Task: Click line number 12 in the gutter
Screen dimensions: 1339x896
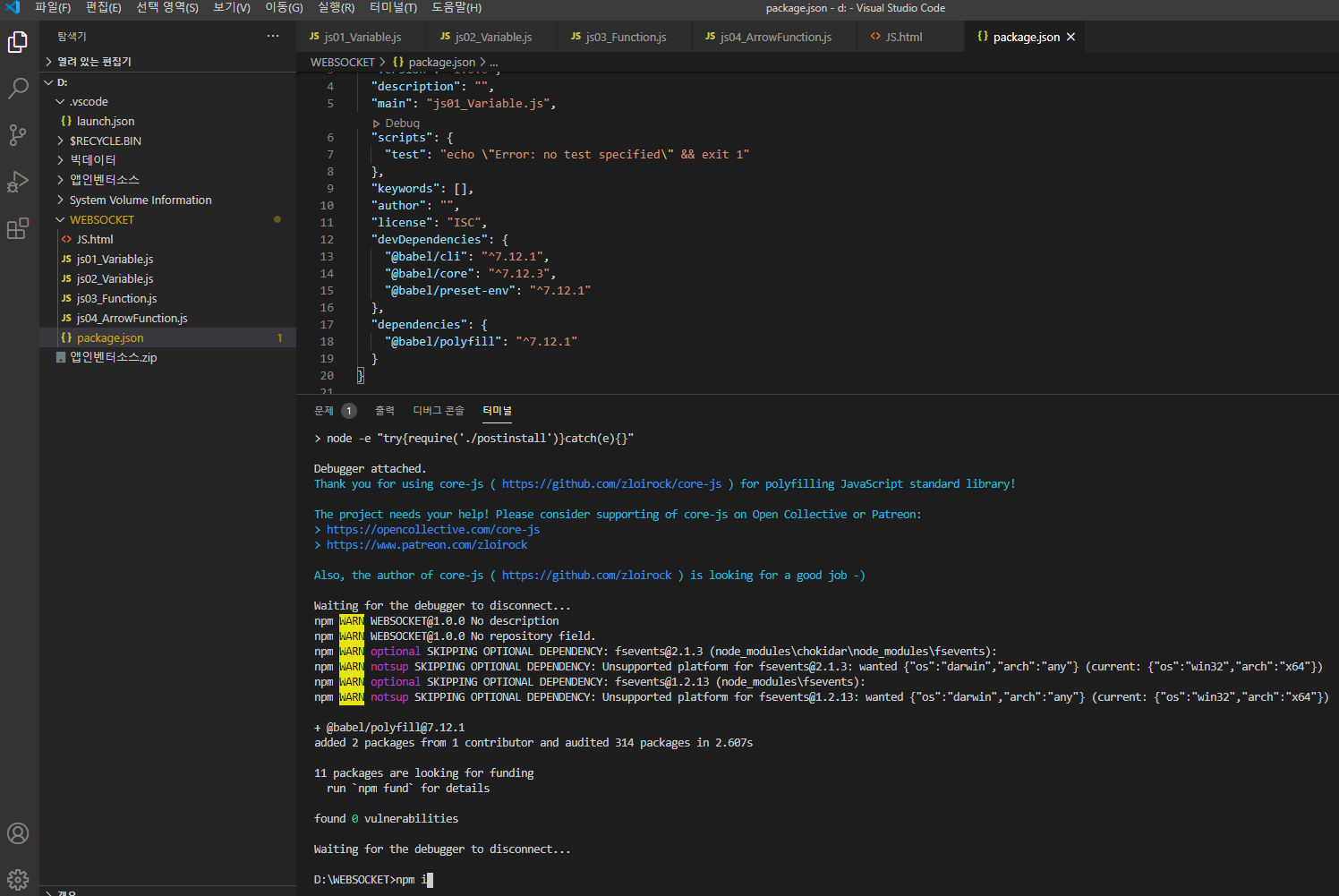Action: tap(327, 240)
